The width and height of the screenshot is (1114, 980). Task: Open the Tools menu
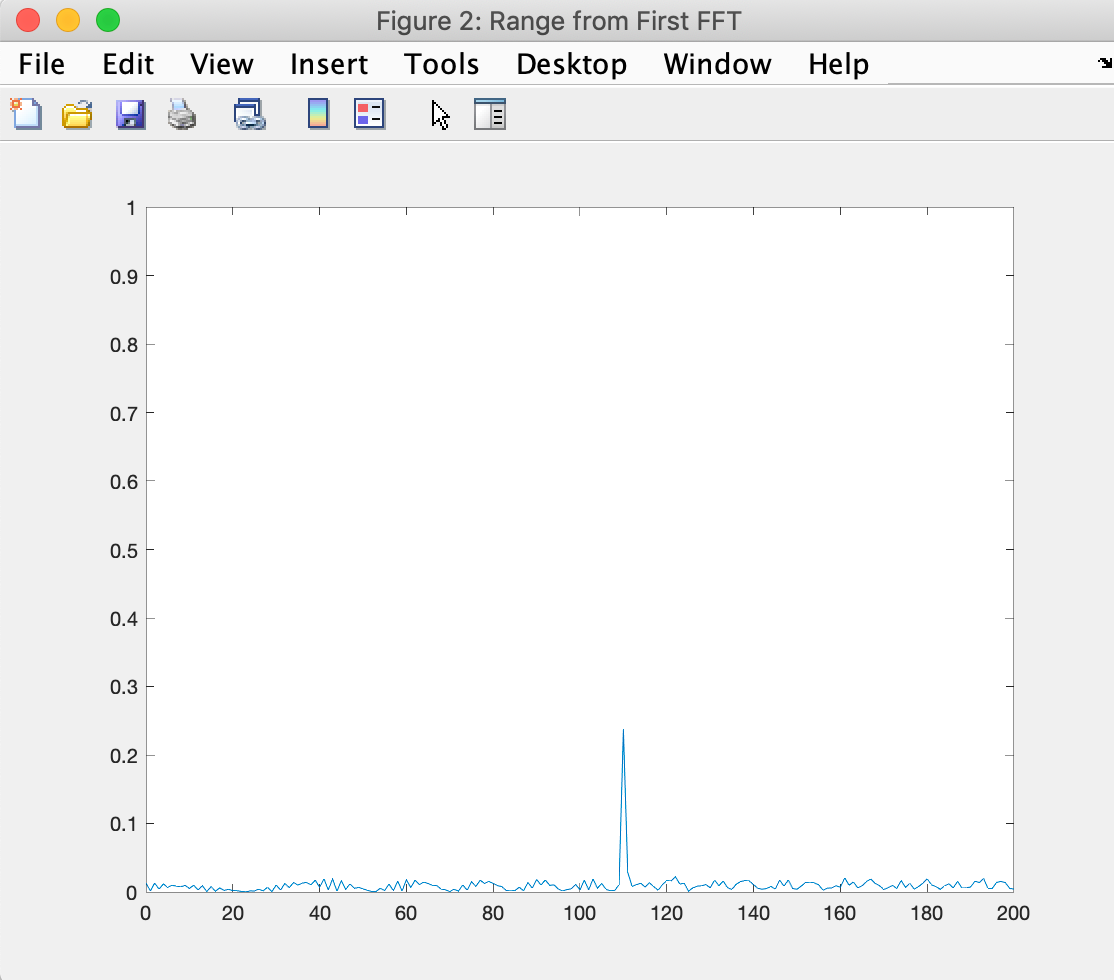tap(441, 64)
